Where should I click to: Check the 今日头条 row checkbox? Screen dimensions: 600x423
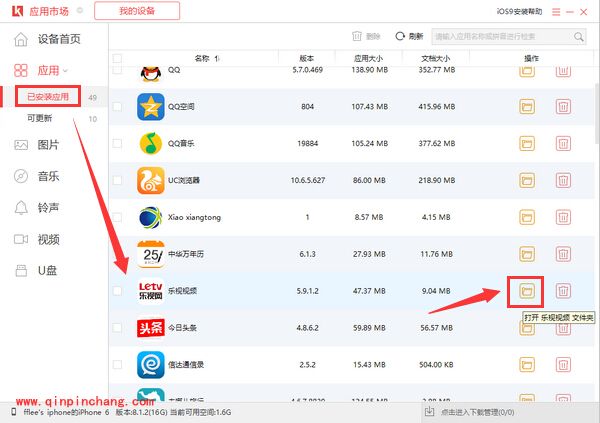(117, 328)
